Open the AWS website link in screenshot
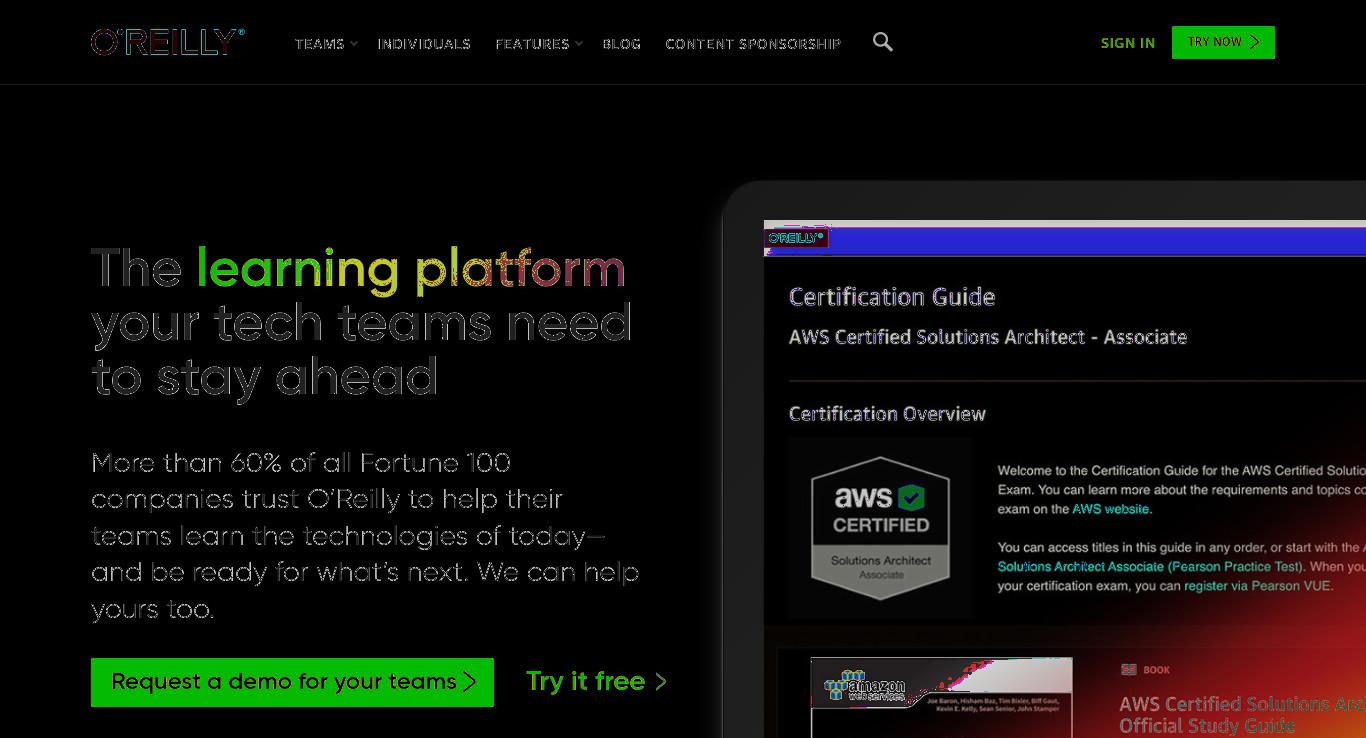This screenshot has height=738, width=1366. click(x=1110, y=509)
